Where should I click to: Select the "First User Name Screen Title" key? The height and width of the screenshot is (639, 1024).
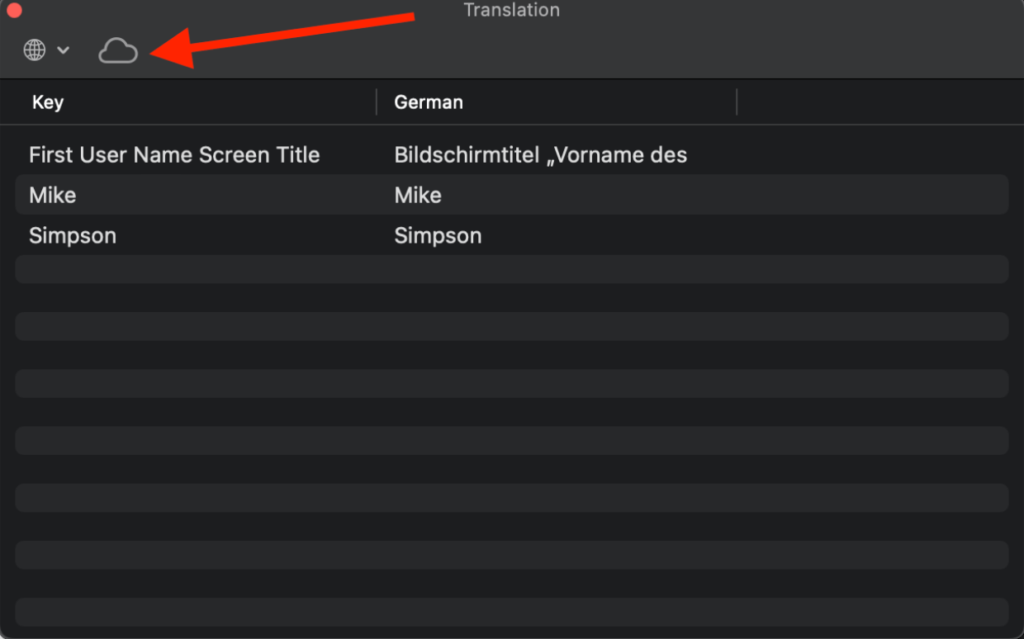tap(174, 155)
